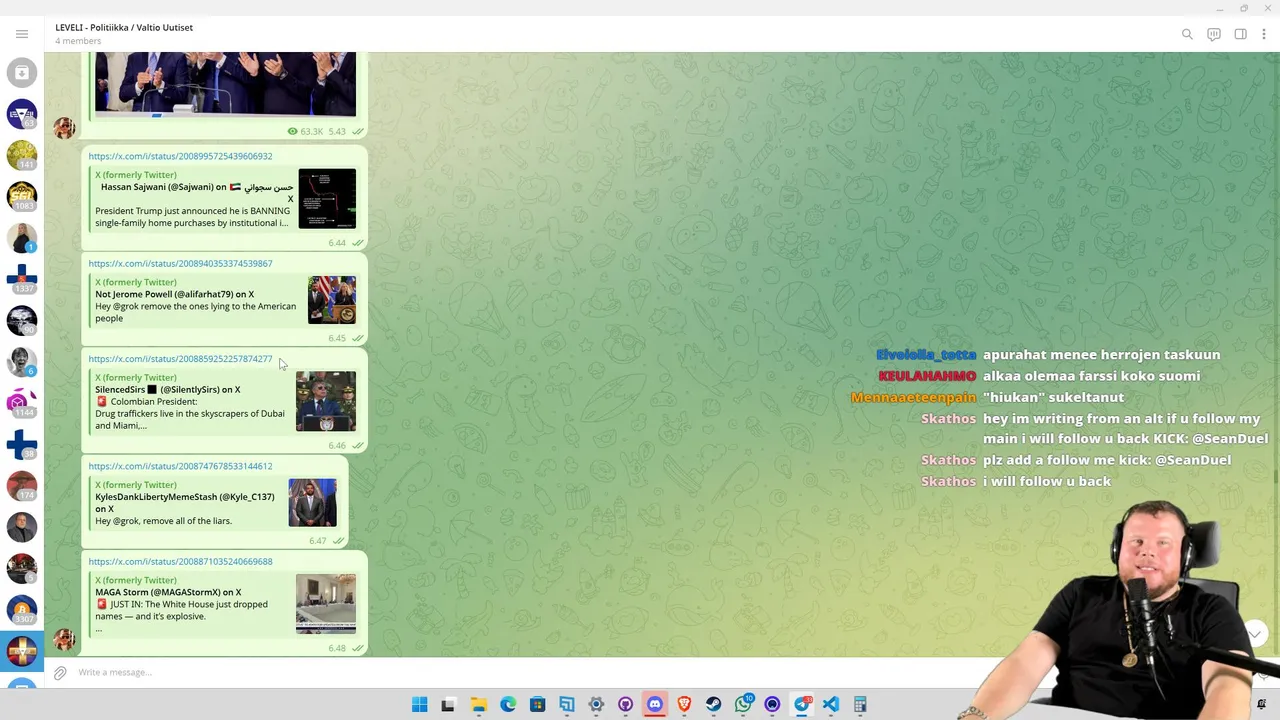Click the "Hey @grok, remove all of the liars." text

[x=163, y=521]
